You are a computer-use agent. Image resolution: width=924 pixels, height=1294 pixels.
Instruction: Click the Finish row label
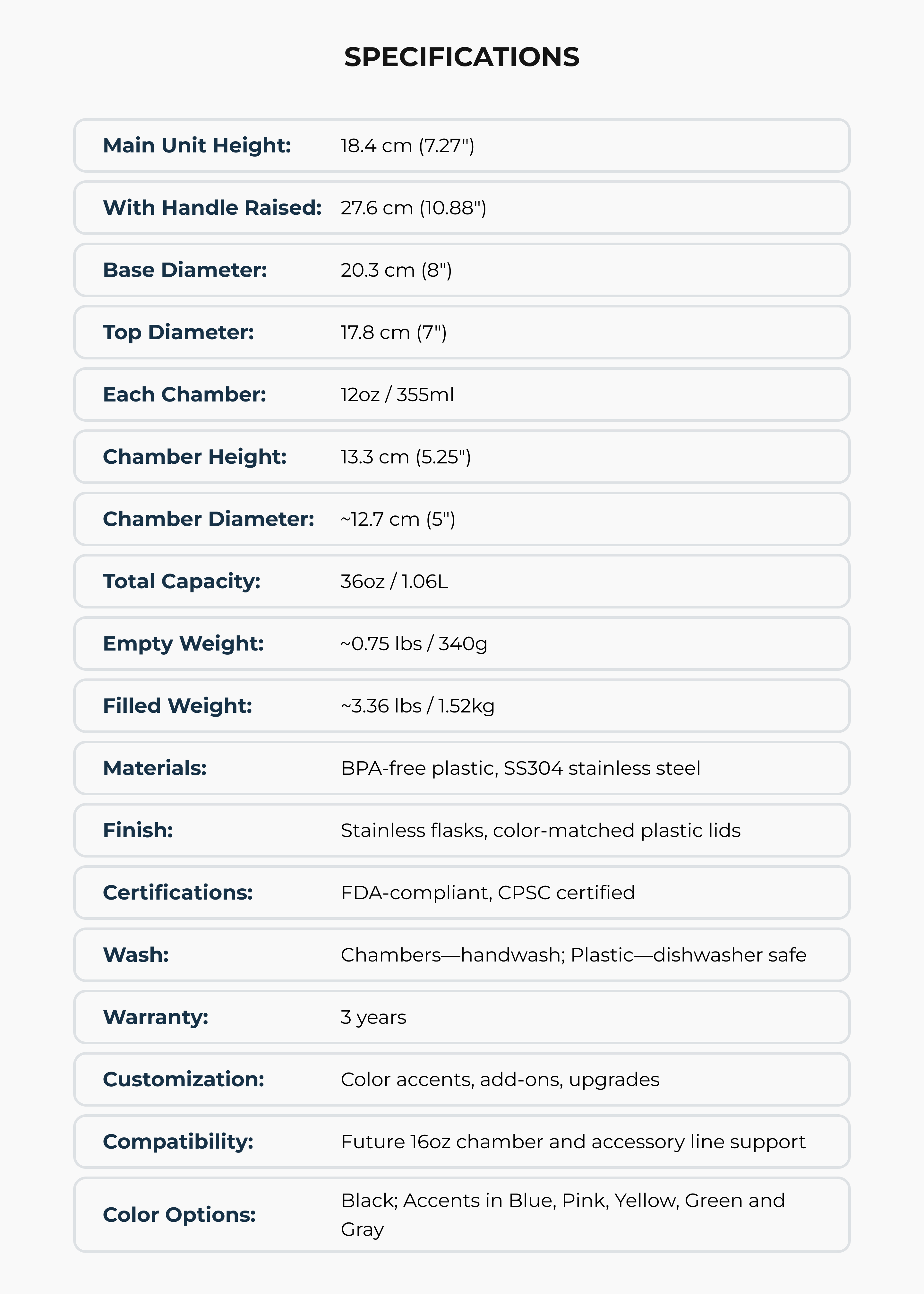pyautogui.click(x=138, y=831)
